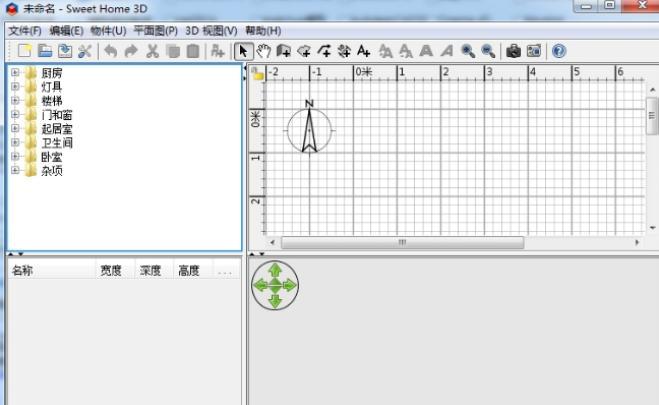Screen dimensions: 659x405
Task: Click the Add furniture to home icon
Action: (x=218, y=51)
